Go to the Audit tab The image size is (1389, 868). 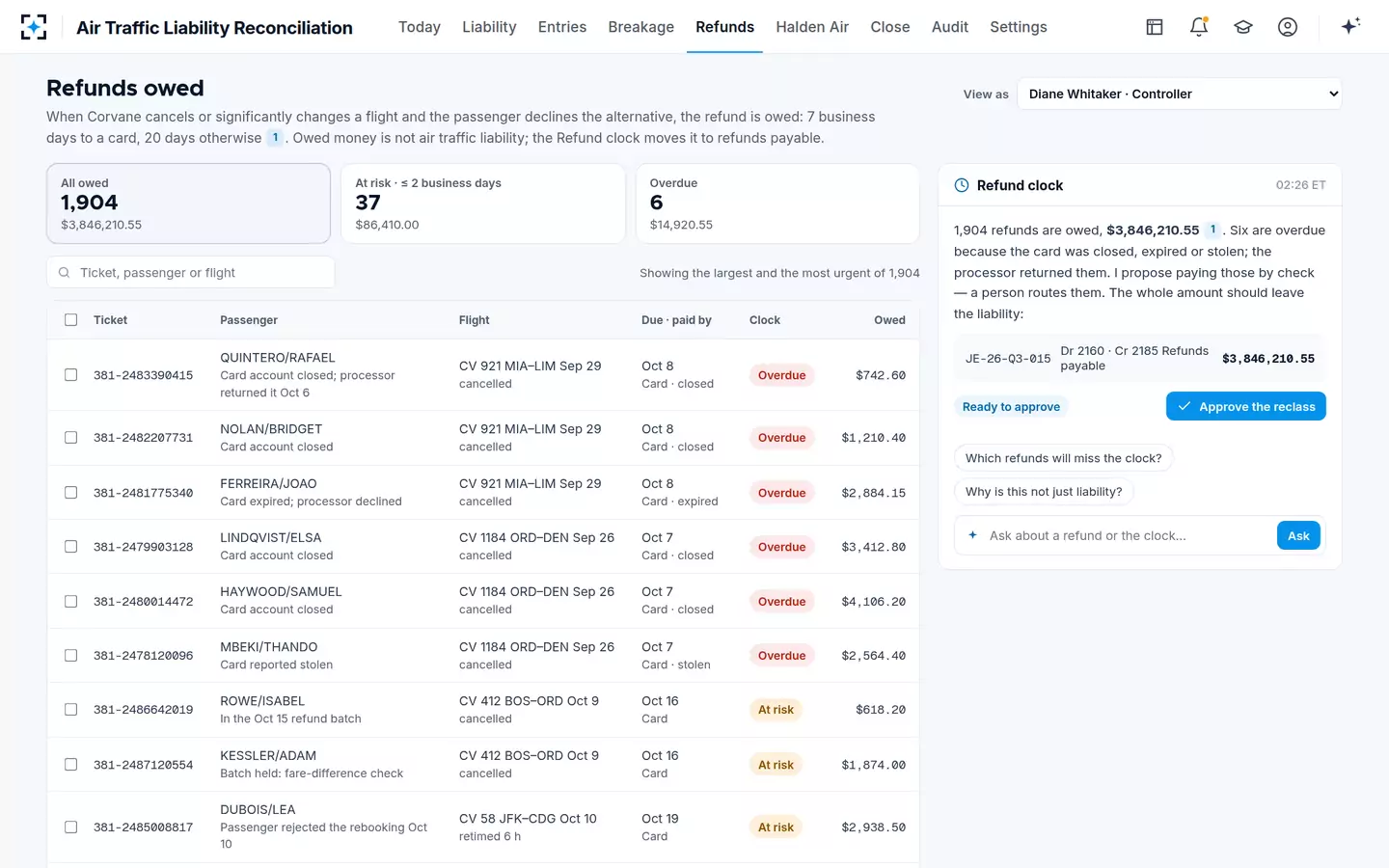(x=950, y=27)
